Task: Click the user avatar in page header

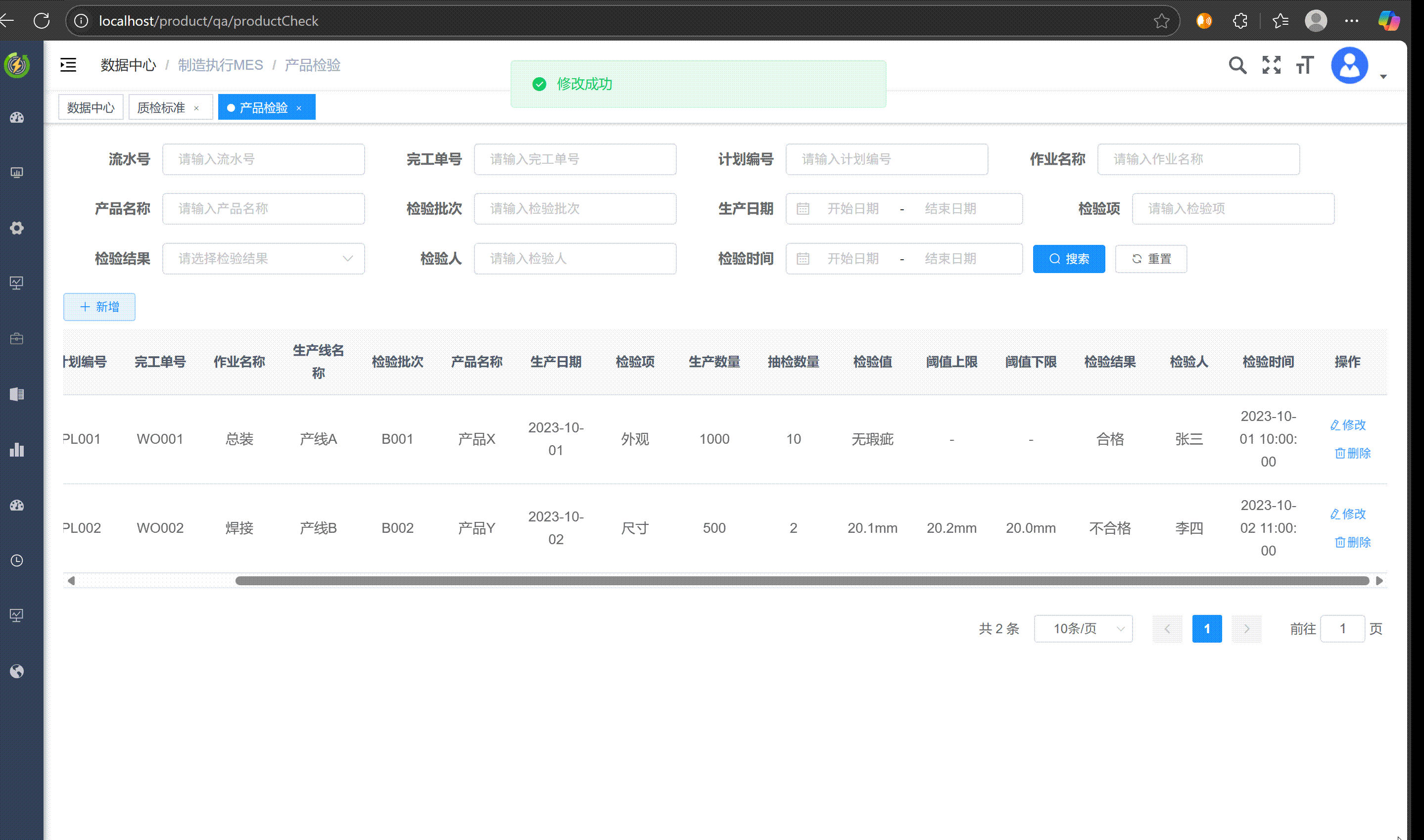Action: tap(1349, 65)
